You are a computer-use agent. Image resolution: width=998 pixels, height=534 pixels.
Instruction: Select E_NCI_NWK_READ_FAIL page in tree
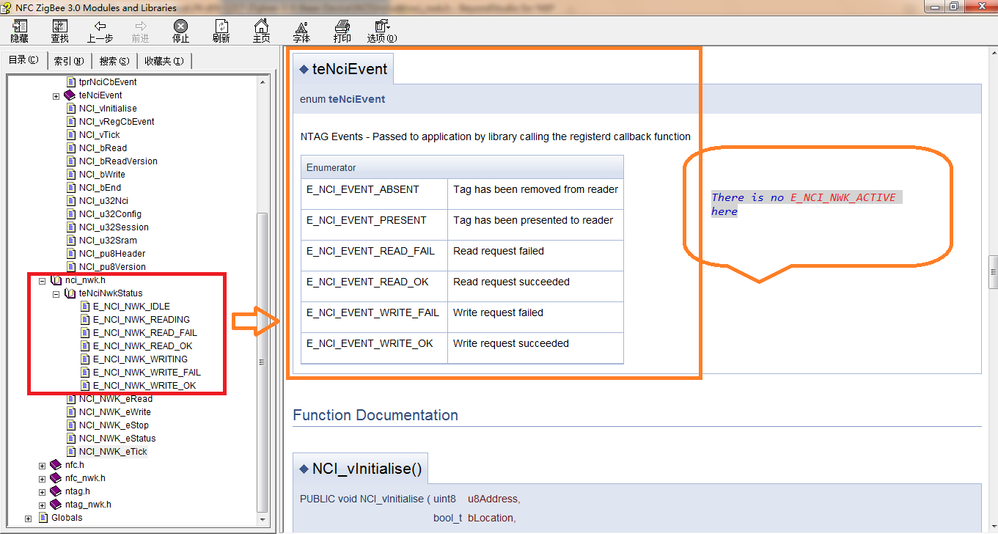(144, 333)
